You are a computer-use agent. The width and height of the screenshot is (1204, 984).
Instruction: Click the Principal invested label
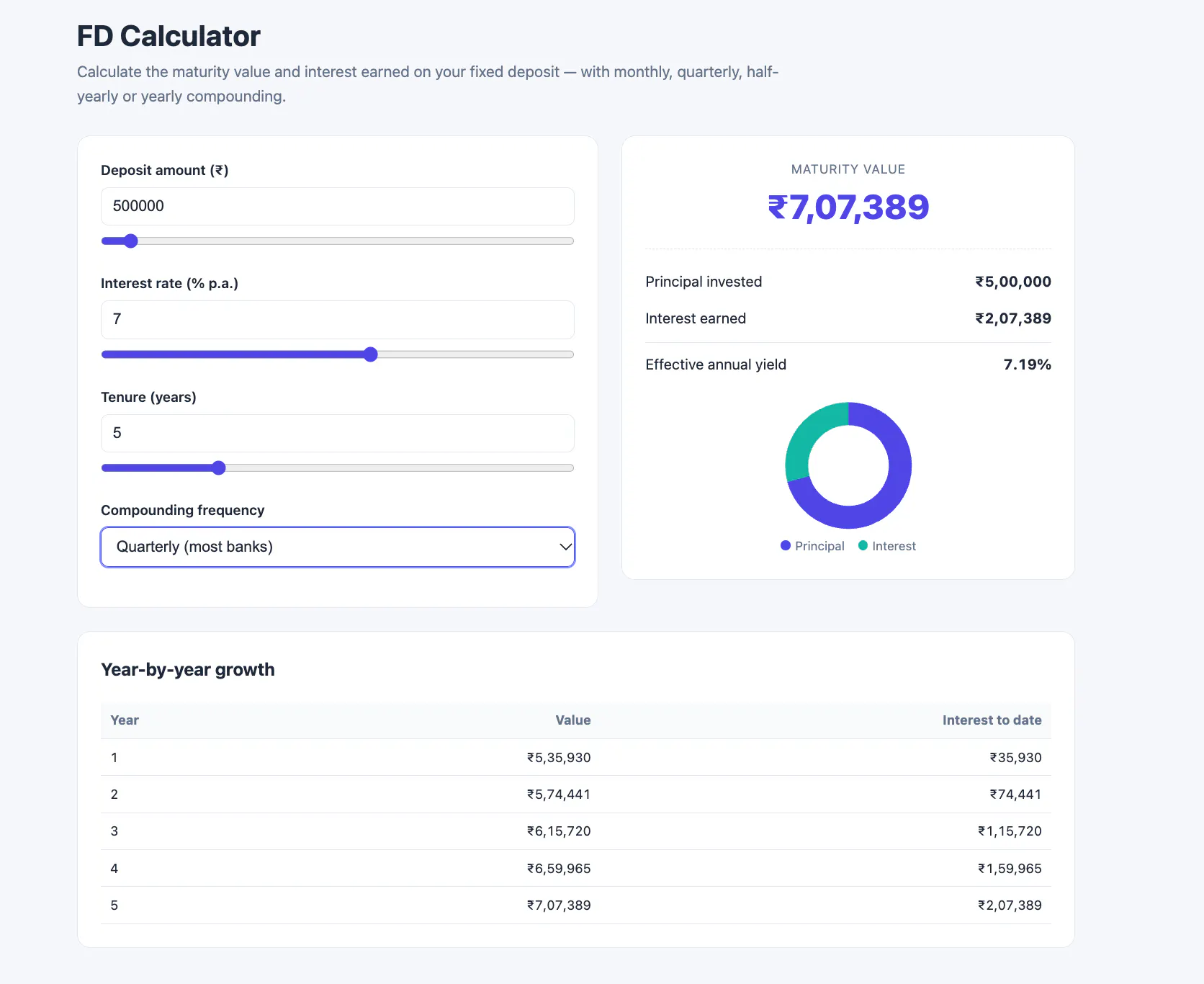704,282
